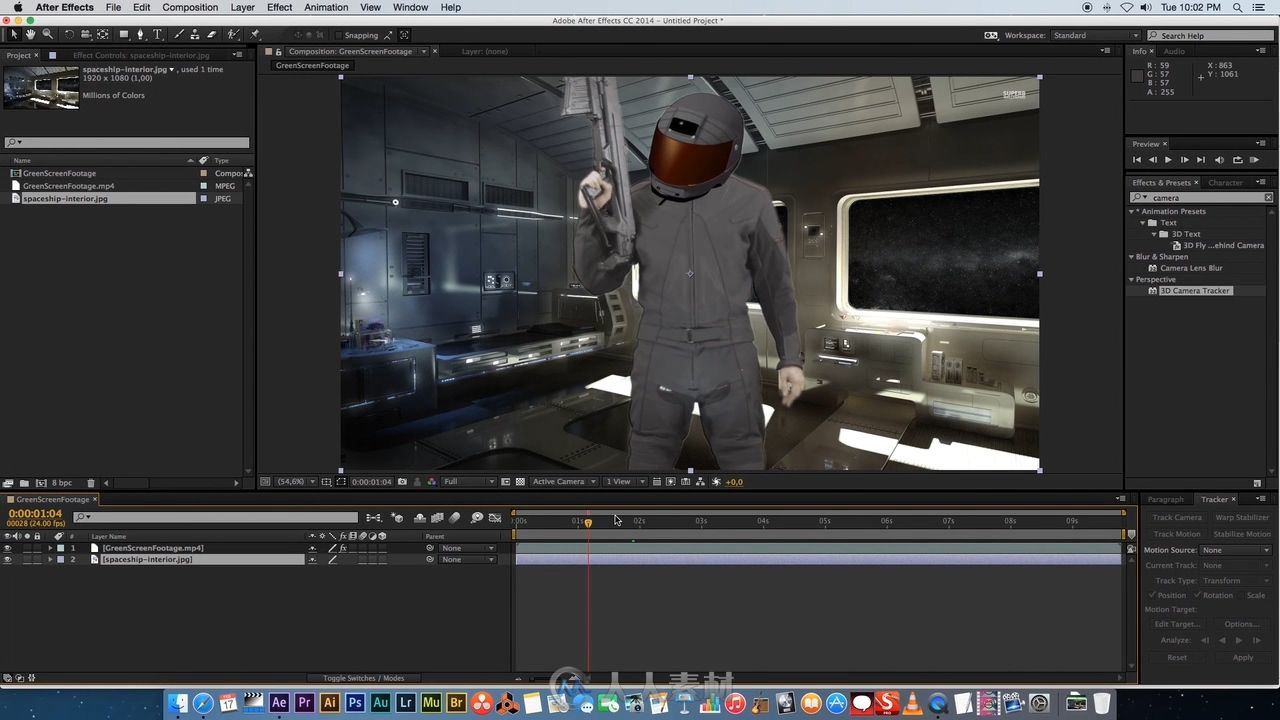This screenshot has height=720, width=1280.
Task: Select the Brush tool
Action: pos(181,34)
